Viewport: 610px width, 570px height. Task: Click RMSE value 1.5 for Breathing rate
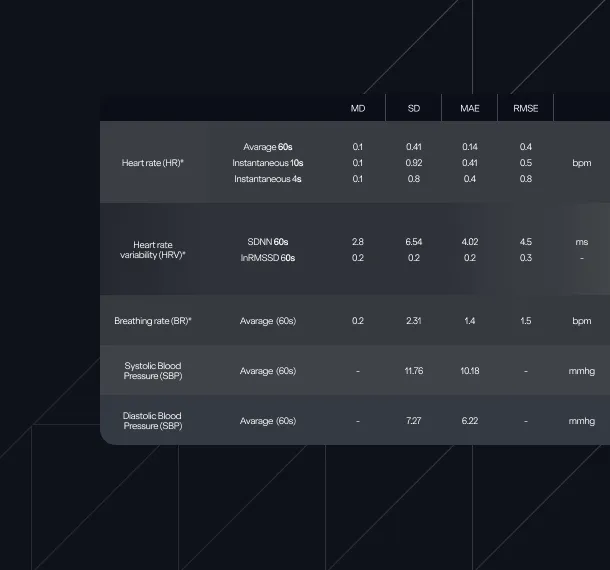pyautogui.click(x=526, y=321)
